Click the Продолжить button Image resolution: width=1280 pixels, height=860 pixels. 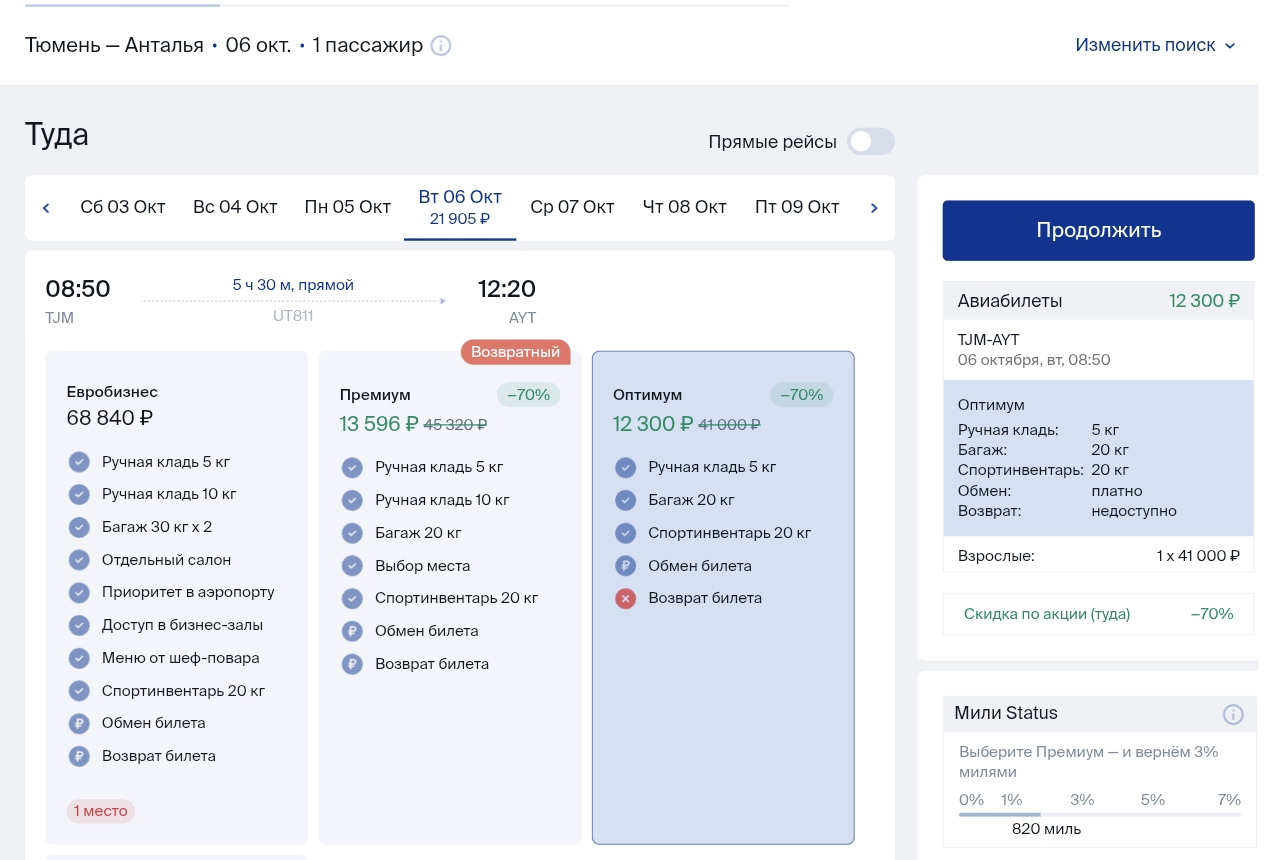pos(1098,231)
